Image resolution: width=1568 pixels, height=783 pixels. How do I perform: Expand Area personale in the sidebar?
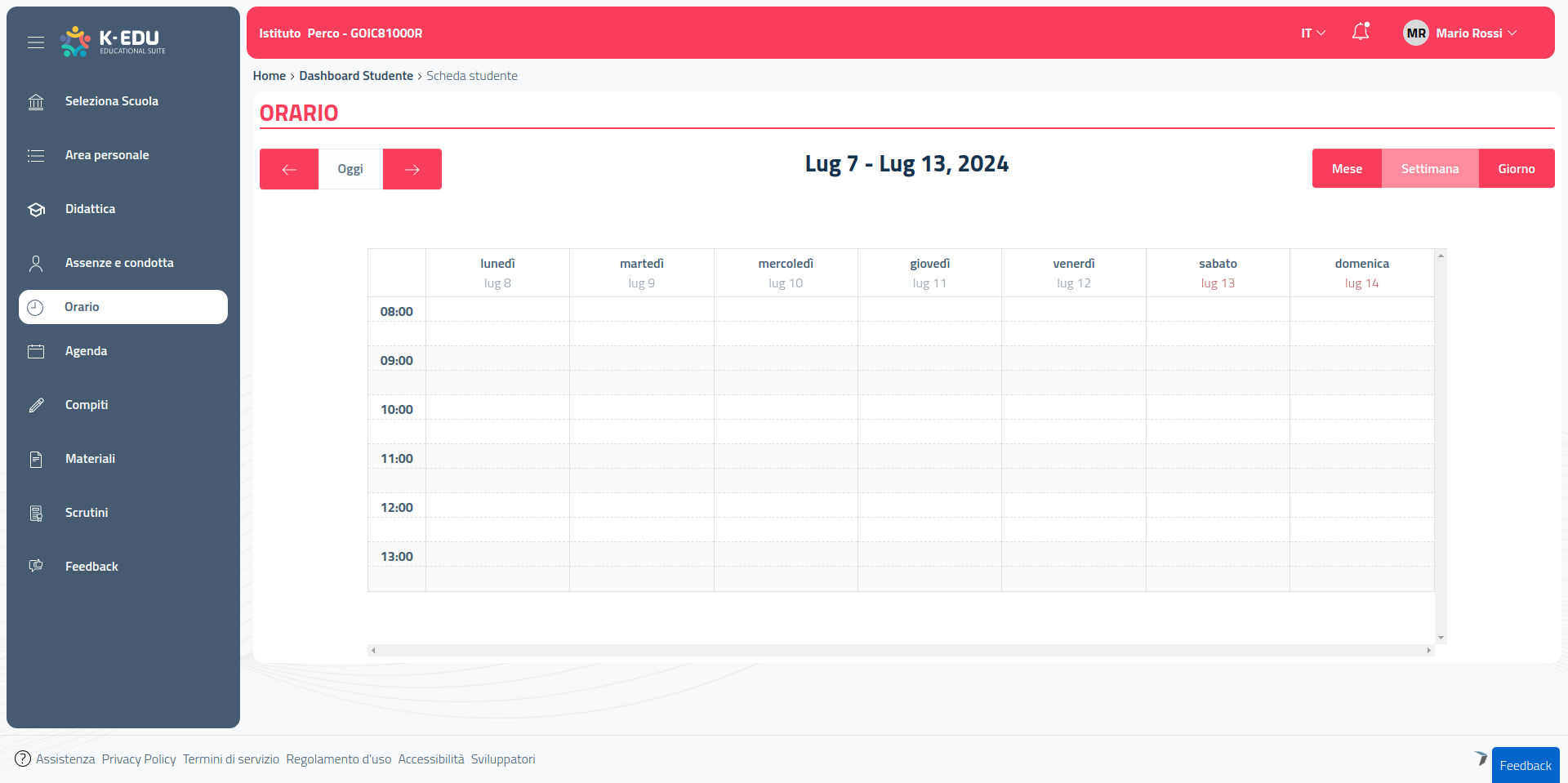coord(107,155)
